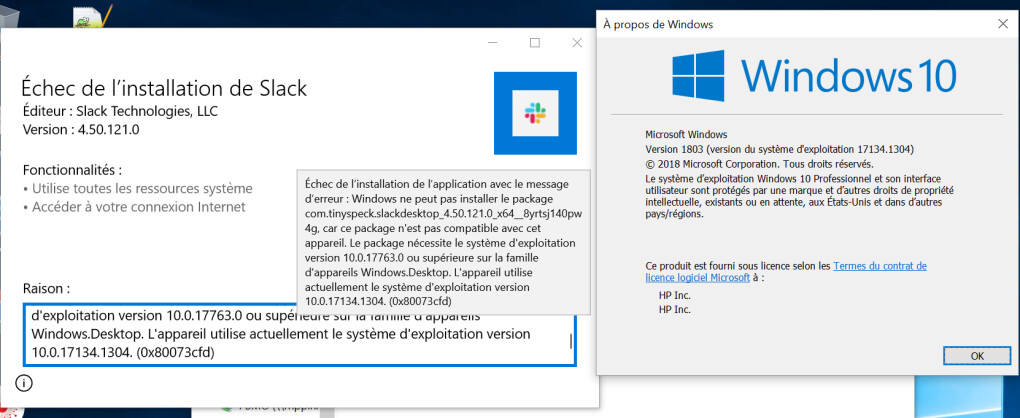This screenshot has height=418, width=1020.
Task: Maximize the Slack installer window
Action: click(x=535, y=43)
